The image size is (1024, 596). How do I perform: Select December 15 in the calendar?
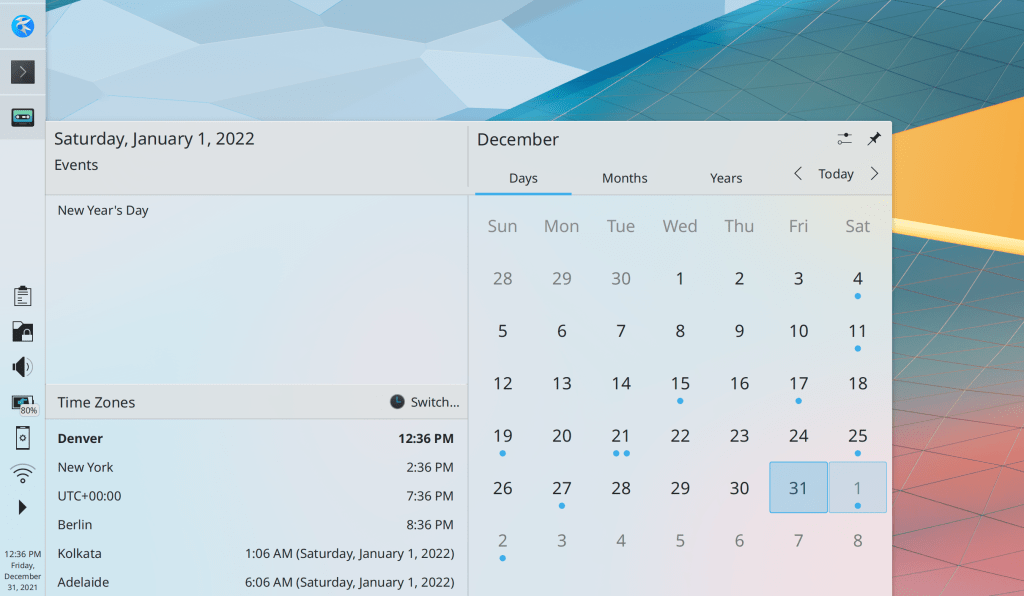click(x=680, y=383)
